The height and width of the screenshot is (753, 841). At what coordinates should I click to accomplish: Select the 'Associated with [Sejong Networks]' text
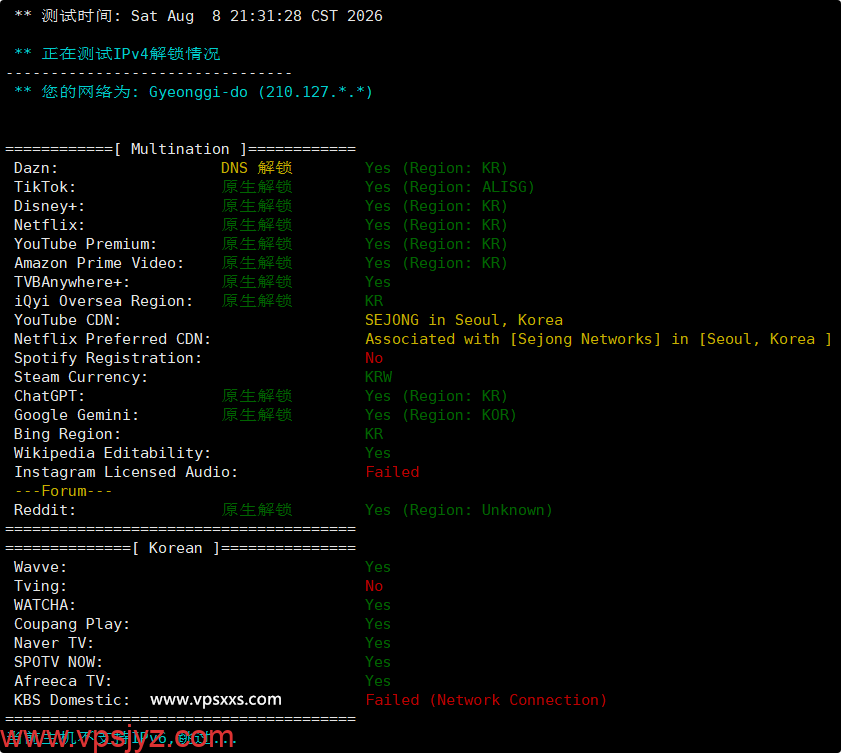[512, 339]
